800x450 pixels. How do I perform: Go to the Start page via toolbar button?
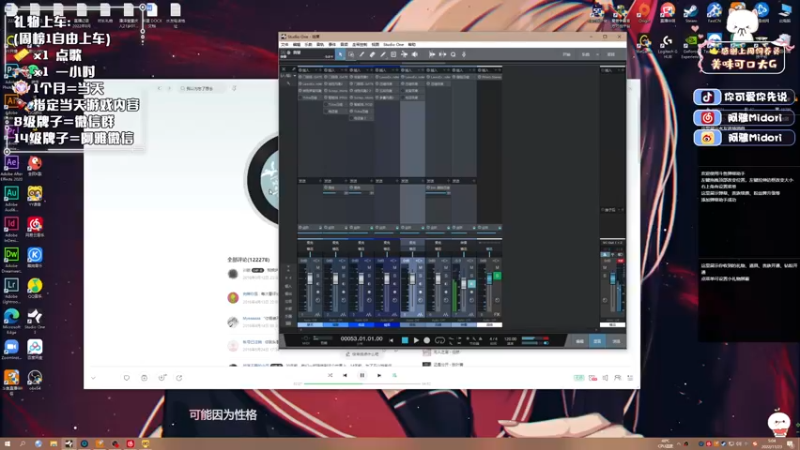click(x=567, y=55)
